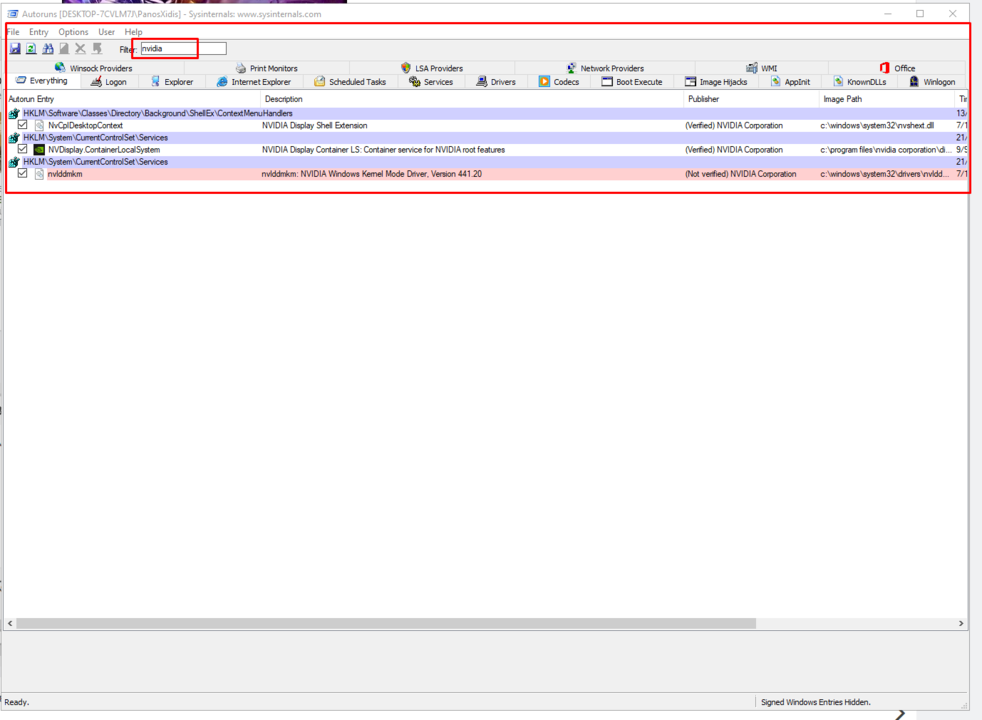
Task: Switch to the Logon tab
Action: click(x=108, y=82)
